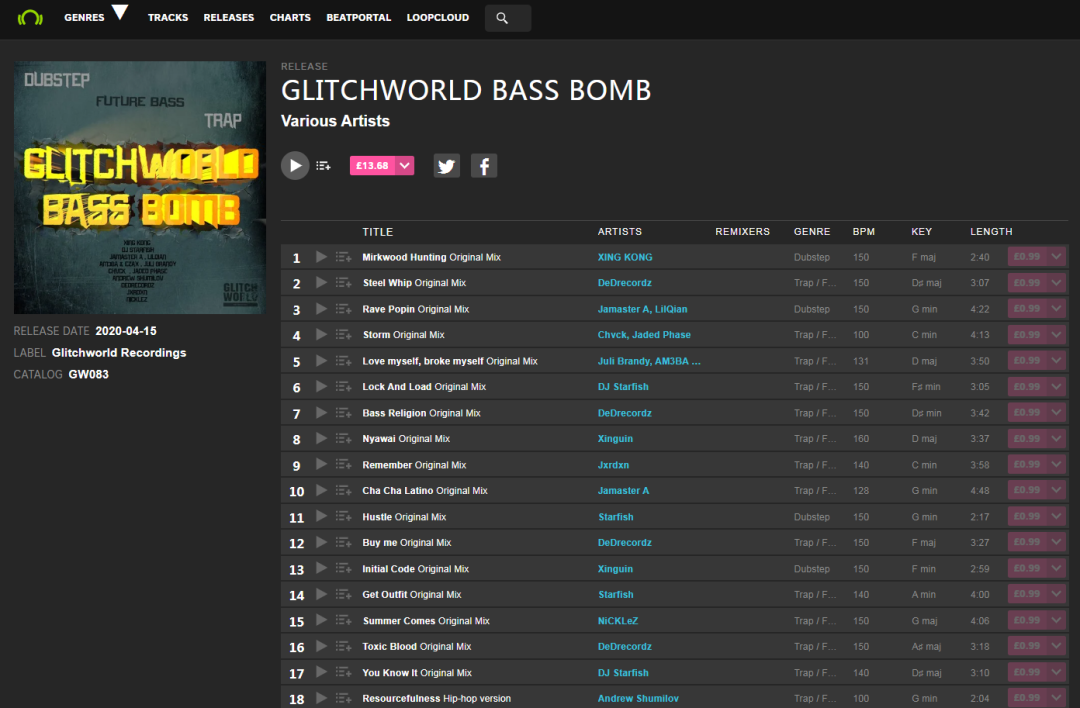1080x708 pixels.
Task: Play the entire Glitchworld Bass Bomb release
Action: [x=295, y=166]
